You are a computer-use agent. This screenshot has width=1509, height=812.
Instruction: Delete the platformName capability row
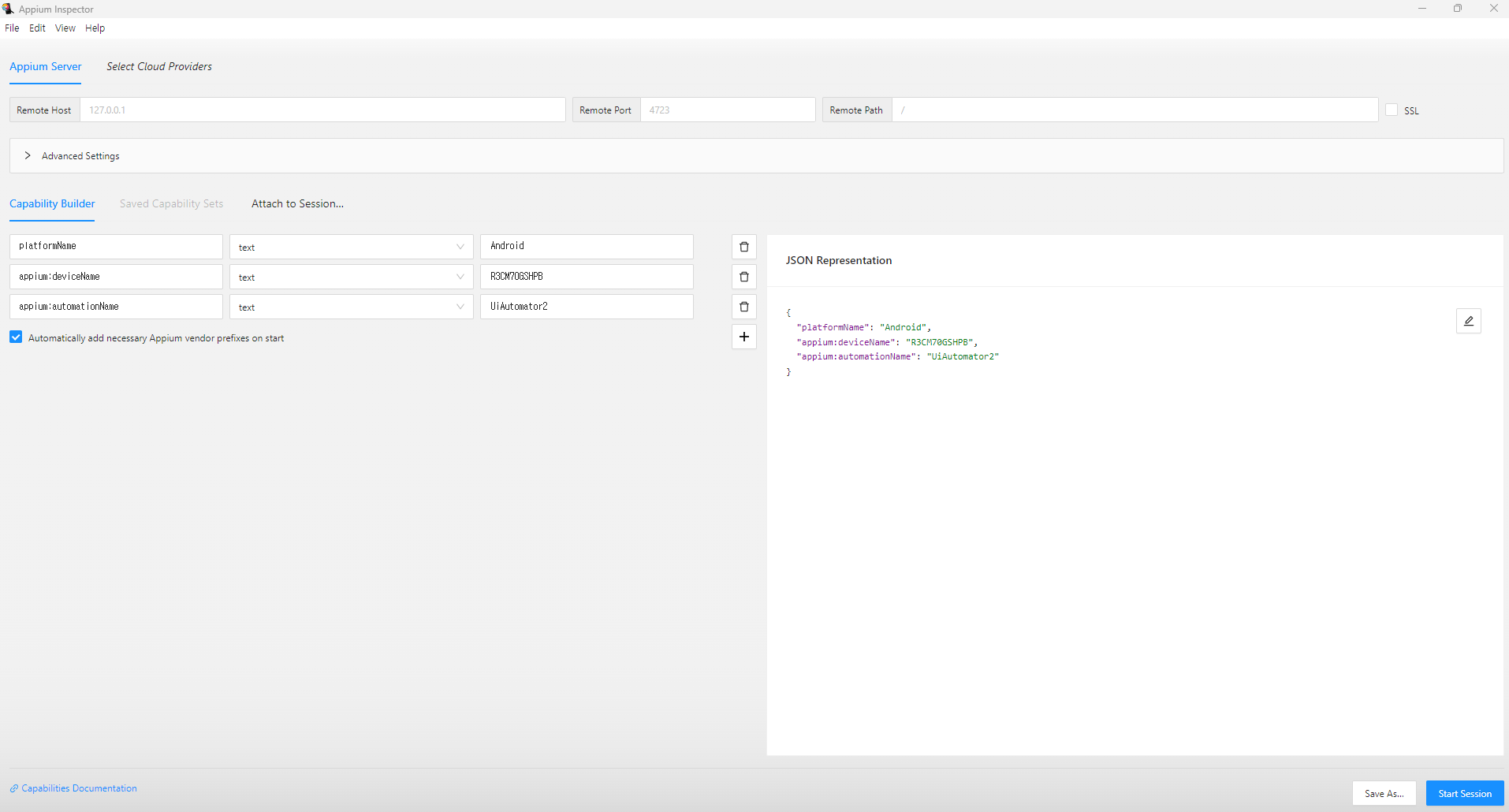(x=743, y=247)
